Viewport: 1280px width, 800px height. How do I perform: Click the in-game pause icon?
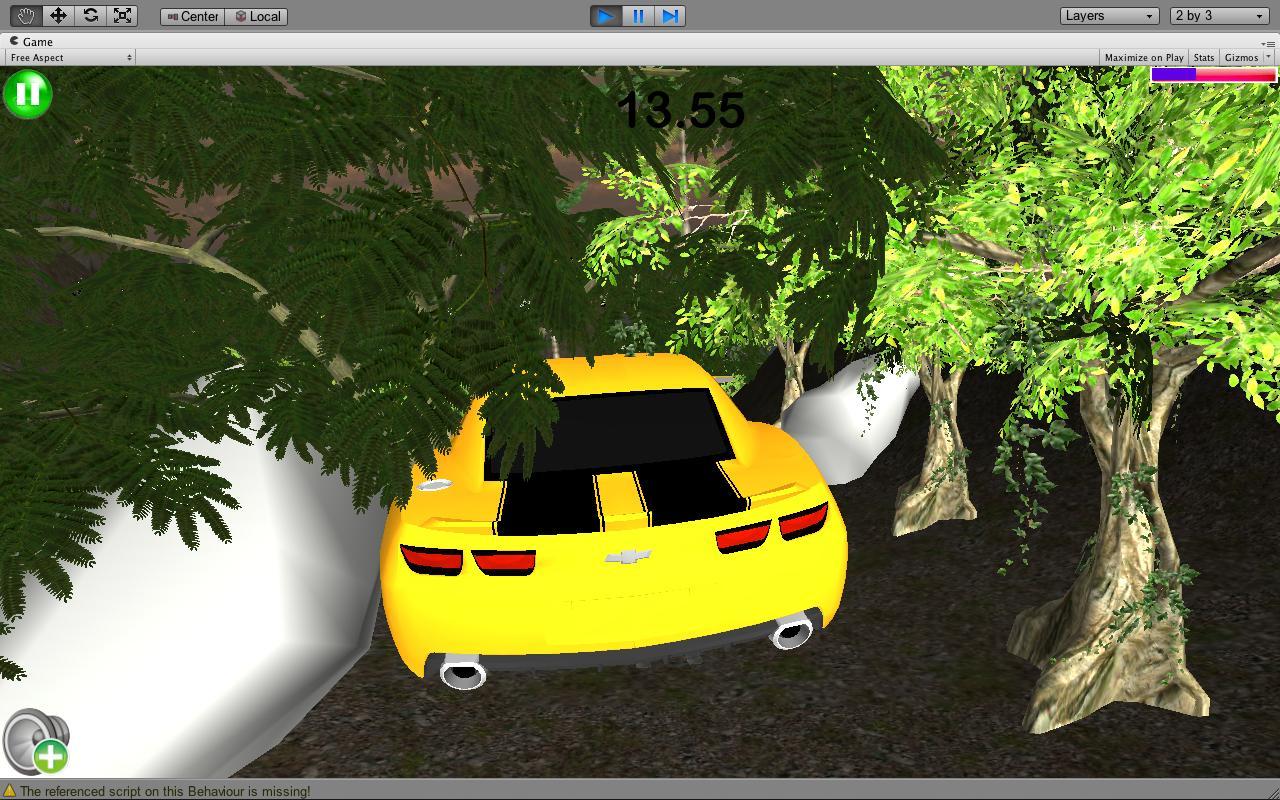click(29, 93)
